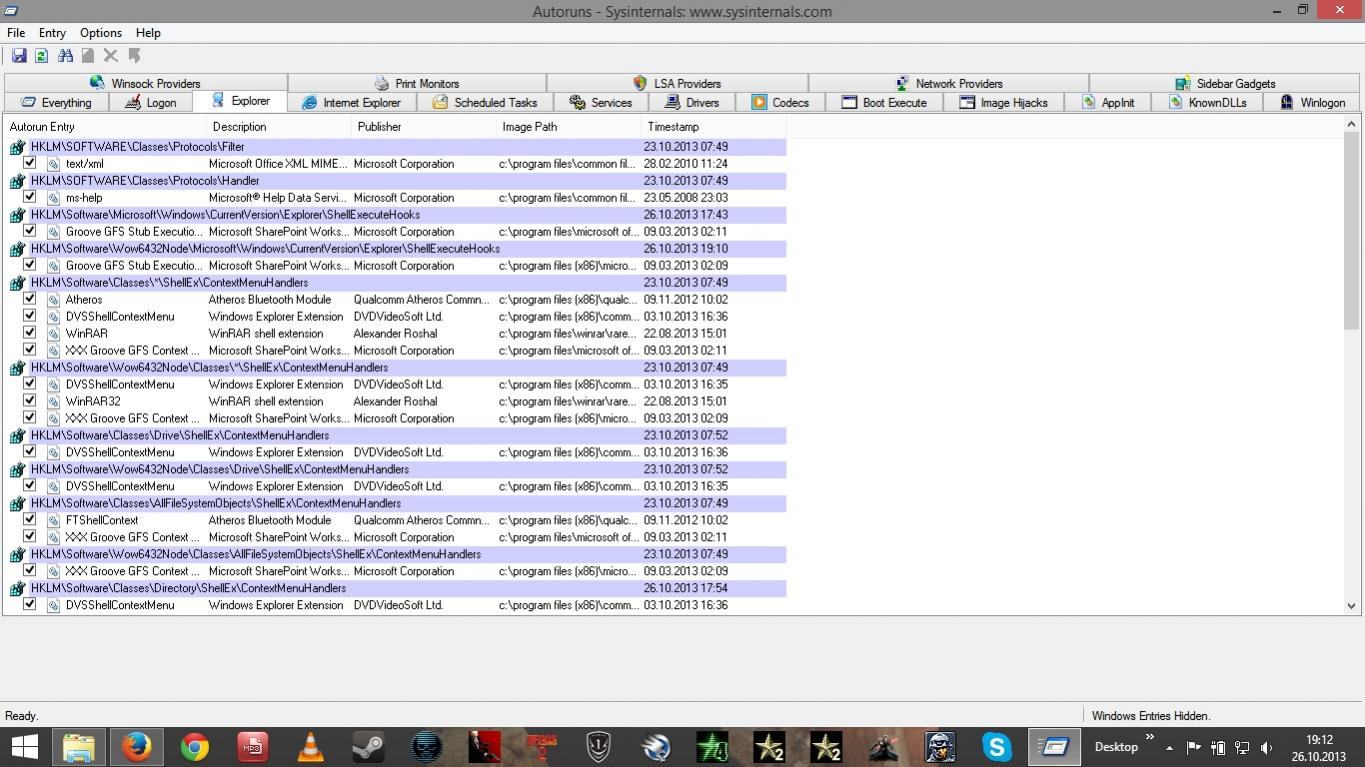
Task: Open the Entry menu
Action: (x=52, y=33)
